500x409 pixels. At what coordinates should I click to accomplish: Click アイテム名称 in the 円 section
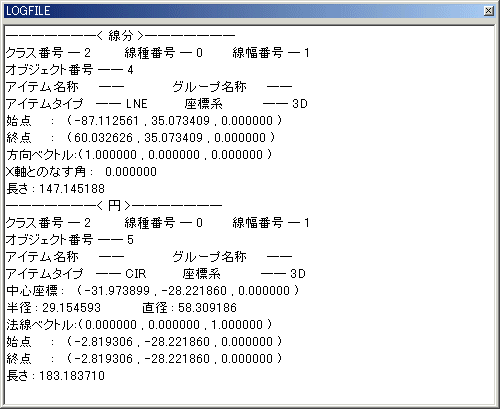tap(42, 257)
